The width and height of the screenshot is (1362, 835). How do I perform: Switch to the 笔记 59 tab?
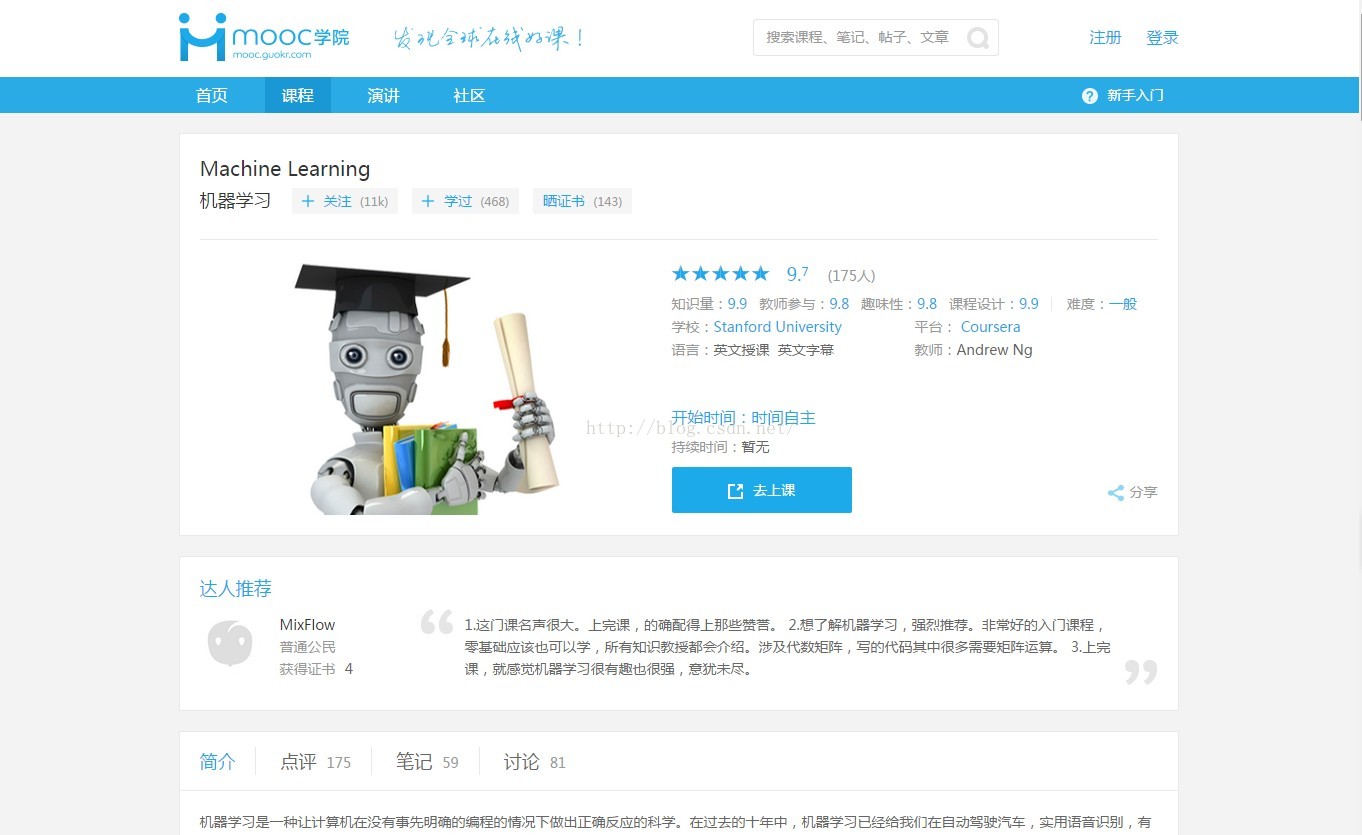[x=427, y=762]
